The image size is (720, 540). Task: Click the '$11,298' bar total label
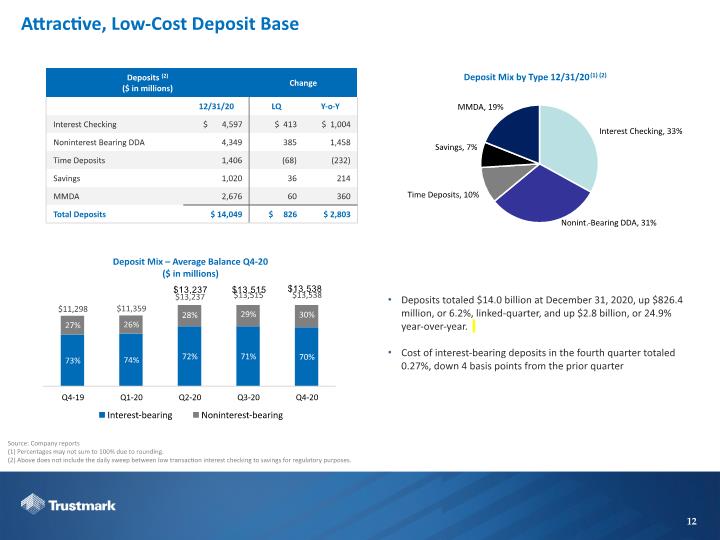tap(73, 309)
